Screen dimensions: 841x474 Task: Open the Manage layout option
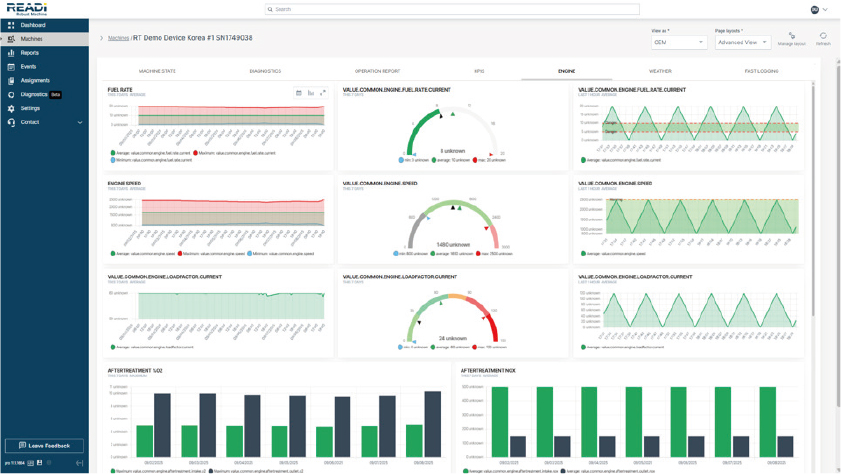coord(791,37)
